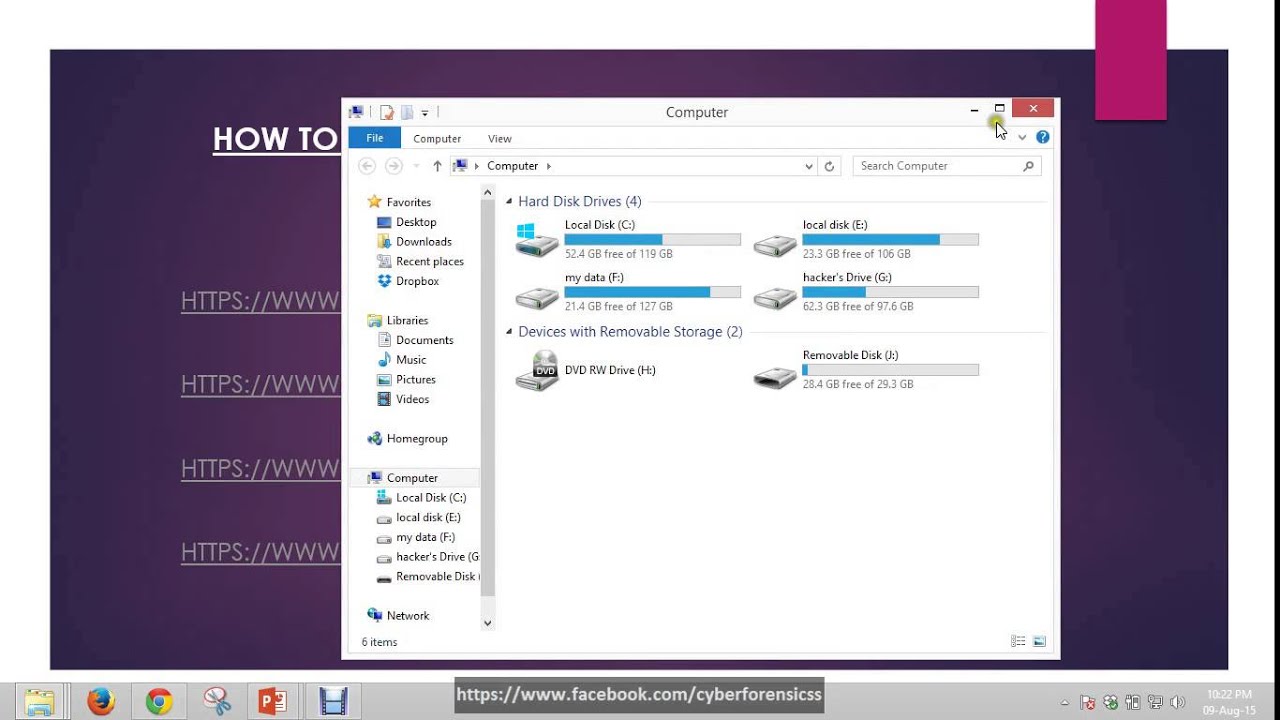Click the volume speaker tray icon

pyautogui.click(x=1177, y=702)
